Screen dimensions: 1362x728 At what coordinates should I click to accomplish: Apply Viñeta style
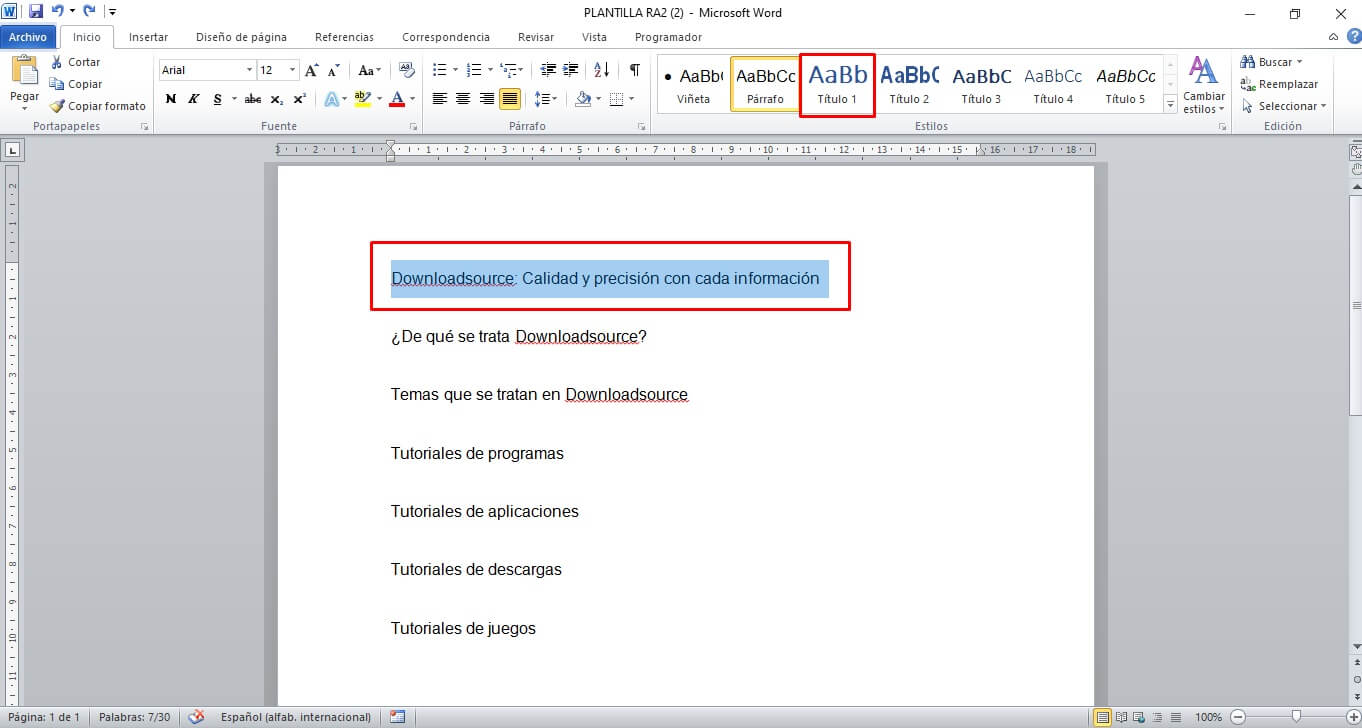[x=693, y=85]
